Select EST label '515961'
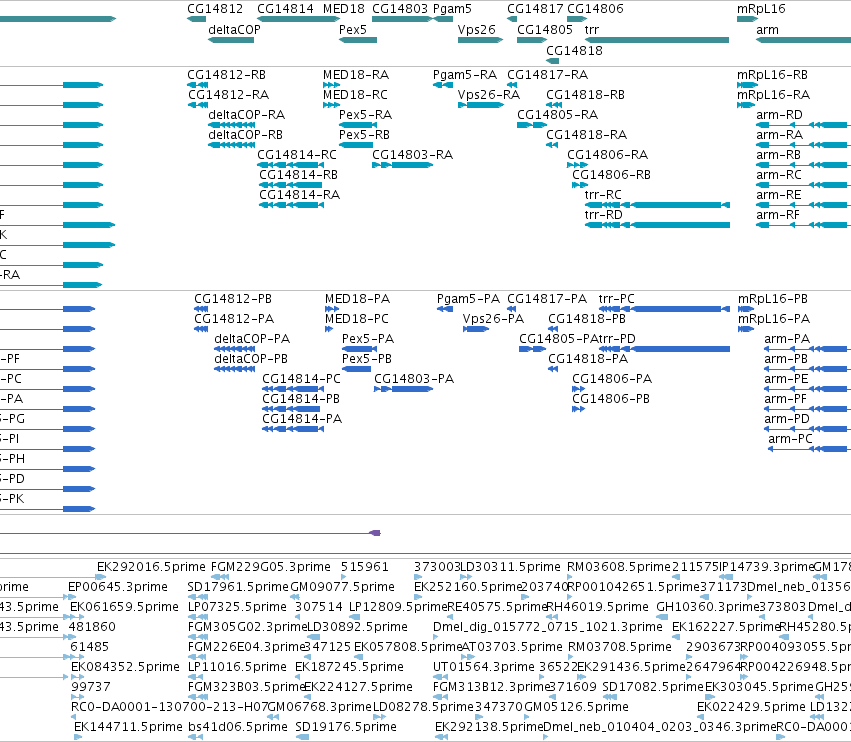Image resolution: width=851 pixels, height=742 pixels. tap(365, 567)
